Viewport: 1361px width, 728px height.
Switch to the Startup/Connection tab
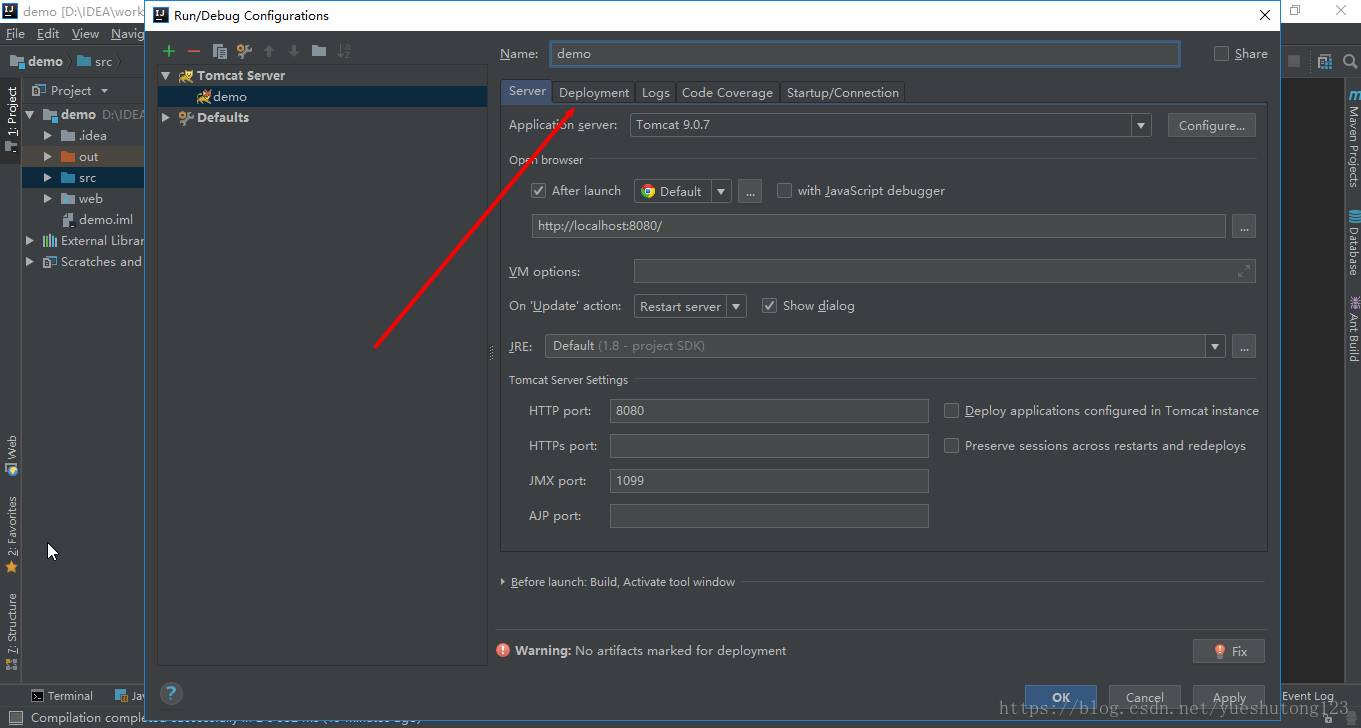(843, 93)
